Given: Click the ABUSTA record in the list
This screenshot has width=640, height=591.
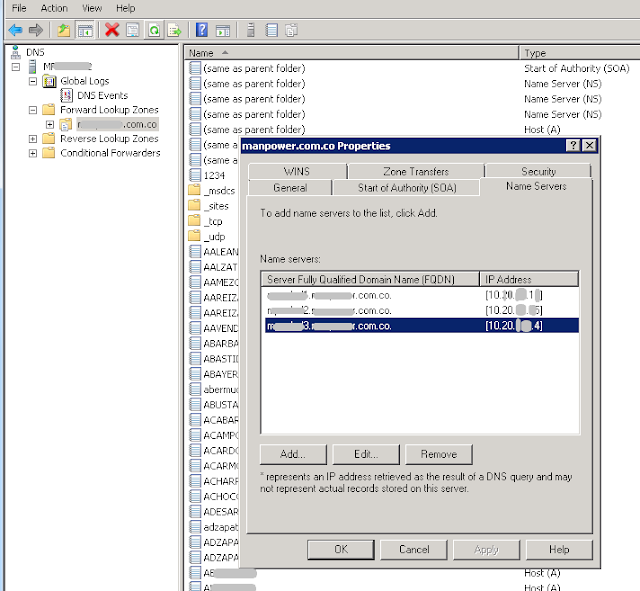Looking at the screenshot, I should click(x=220, y=405).
